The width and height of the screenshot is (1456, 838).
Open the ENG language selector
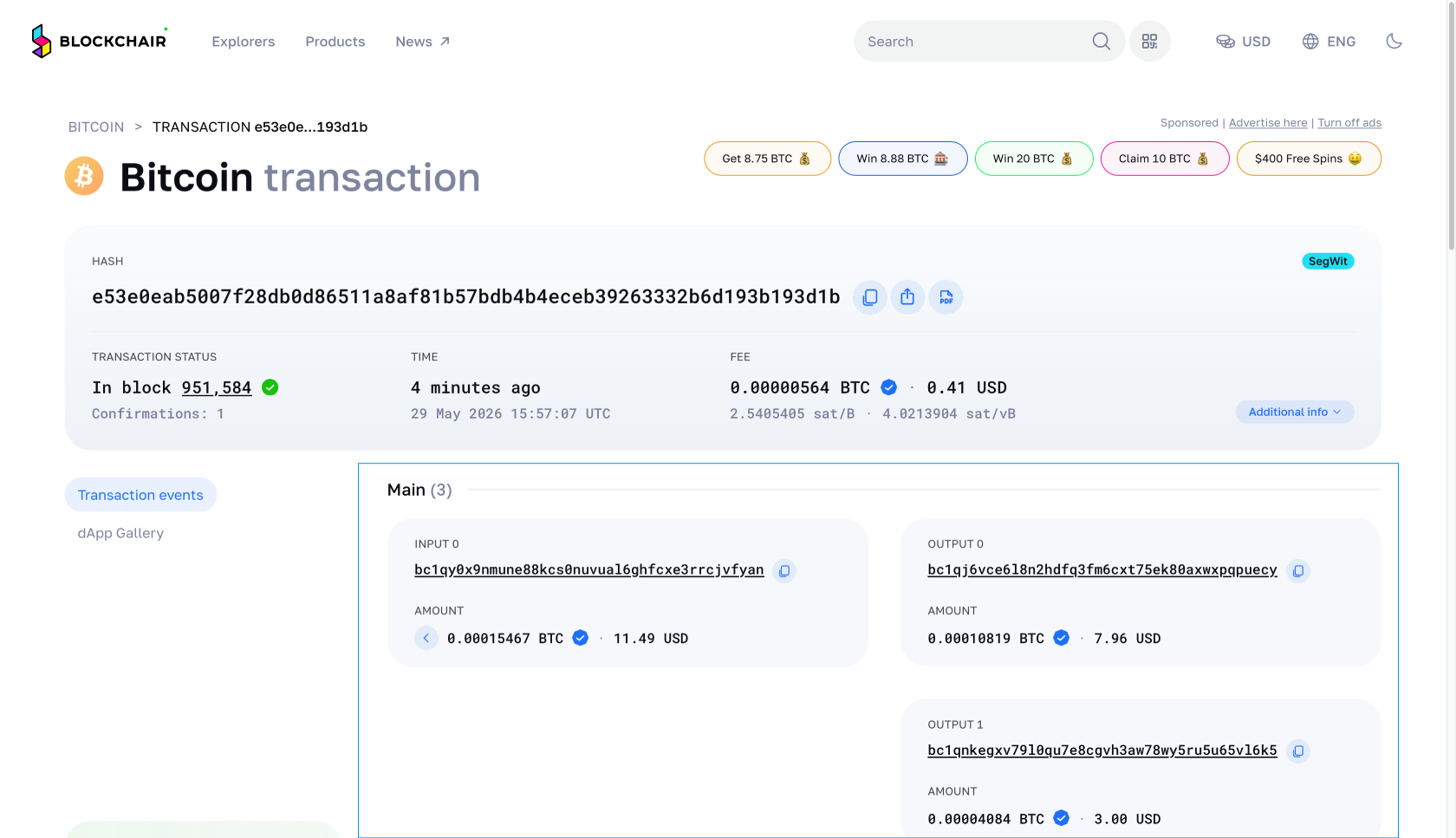coord(1329,42)
